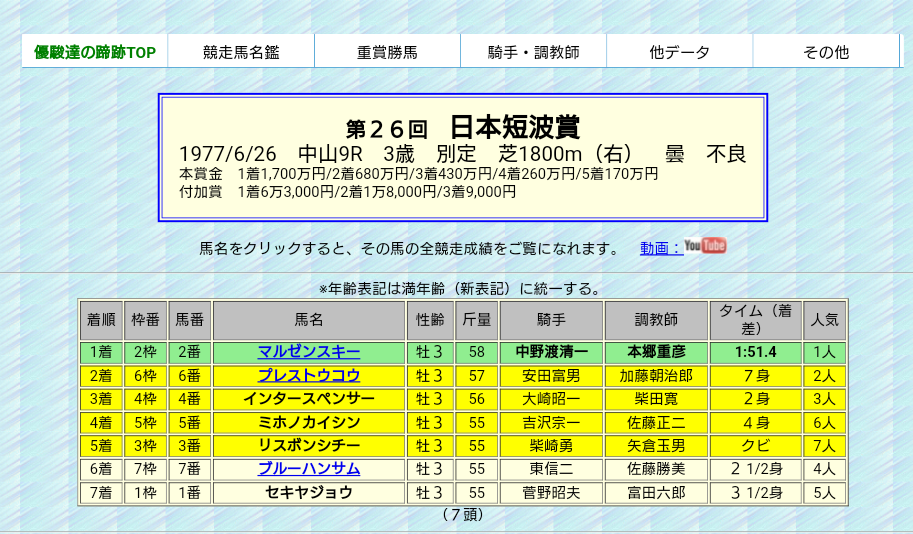Open the その他 menu item
The width and height of the screenshot is (913, 534).
coord(825,52)
